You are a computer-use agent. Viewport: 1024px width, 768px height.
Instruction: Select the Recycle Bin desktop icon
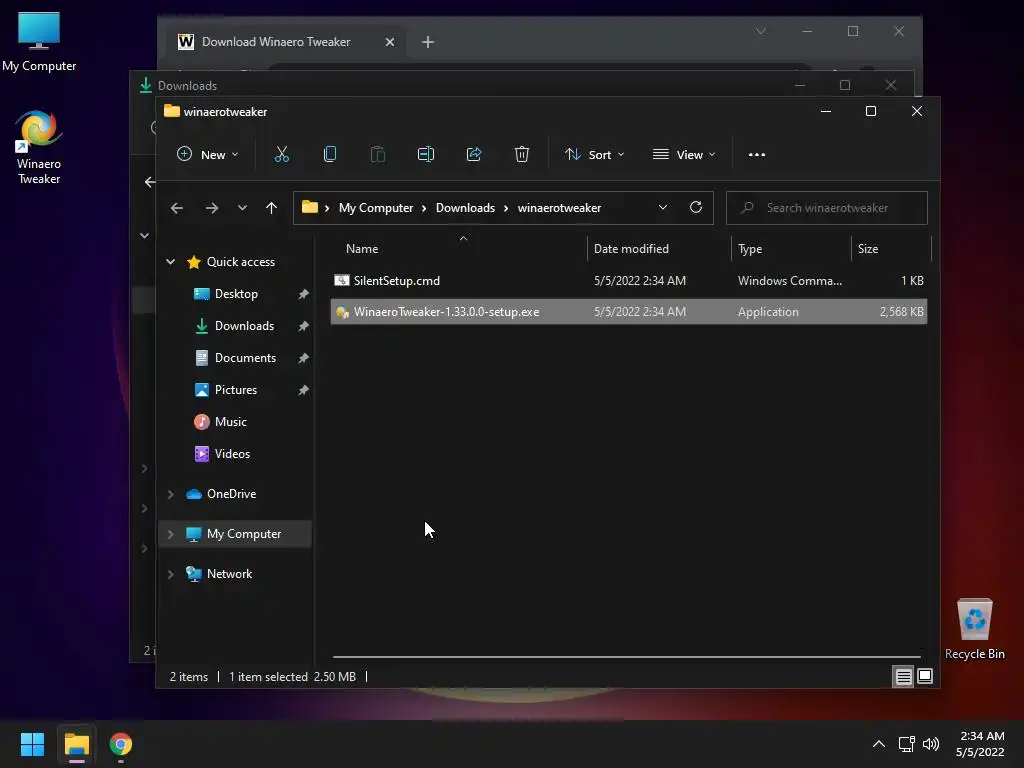point(974,630)
